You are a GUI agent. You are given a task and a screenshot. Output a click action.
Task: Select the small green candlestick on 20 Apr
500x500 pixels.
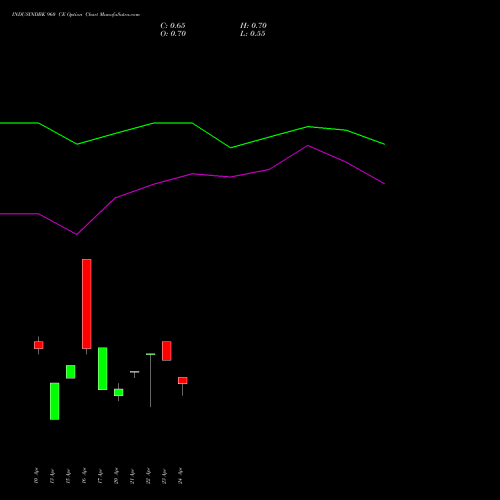click(x=119, y=392)
